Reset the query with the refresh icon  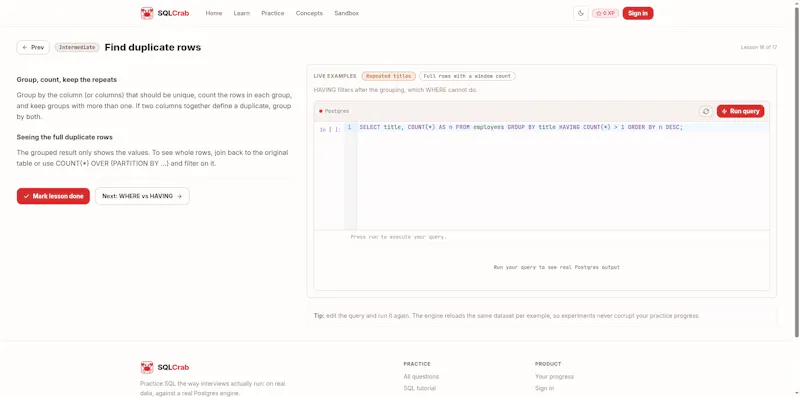(x=706, y=111)
